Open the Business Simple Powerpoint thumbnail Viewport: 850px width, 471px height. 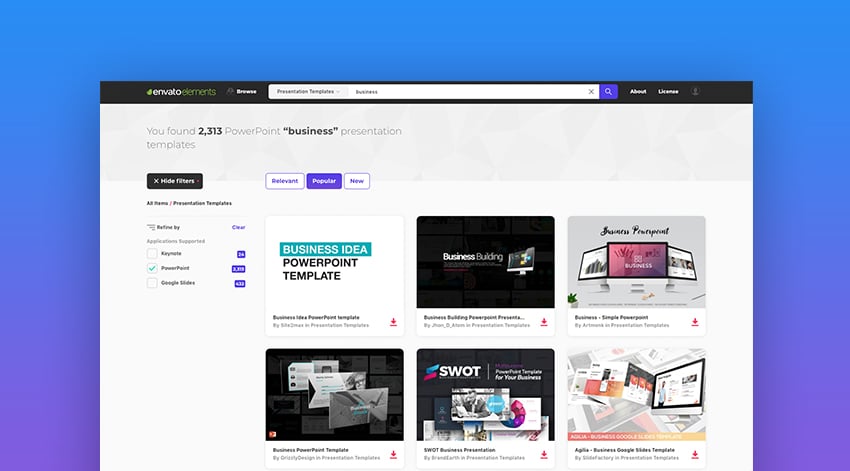click(x=636, y=262)
